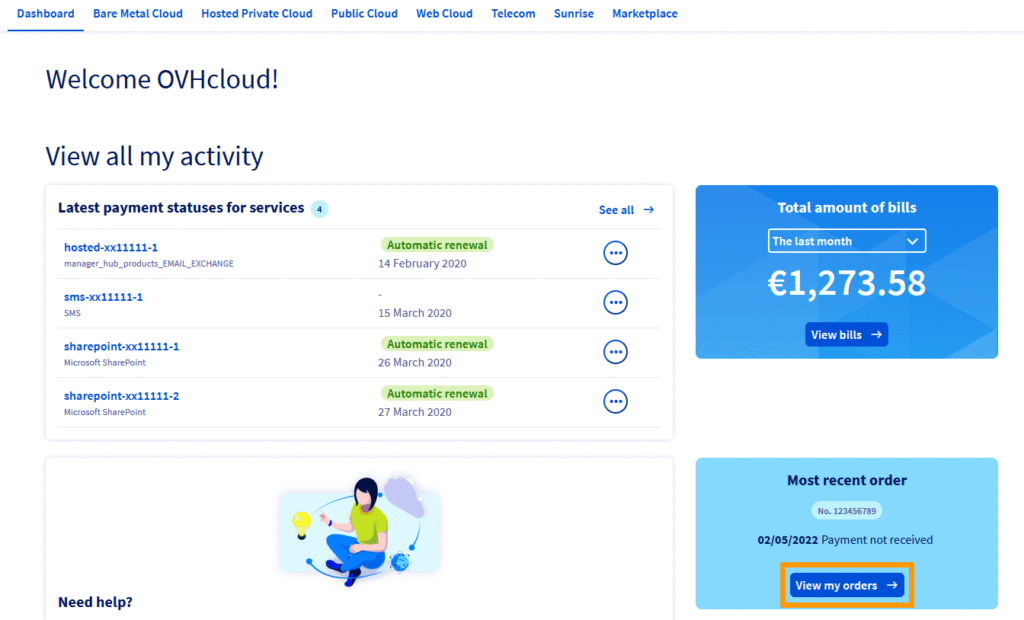Open the sharepoint-xx11111-1 service link
The image size is (1024, 620).
pos(121,346)
